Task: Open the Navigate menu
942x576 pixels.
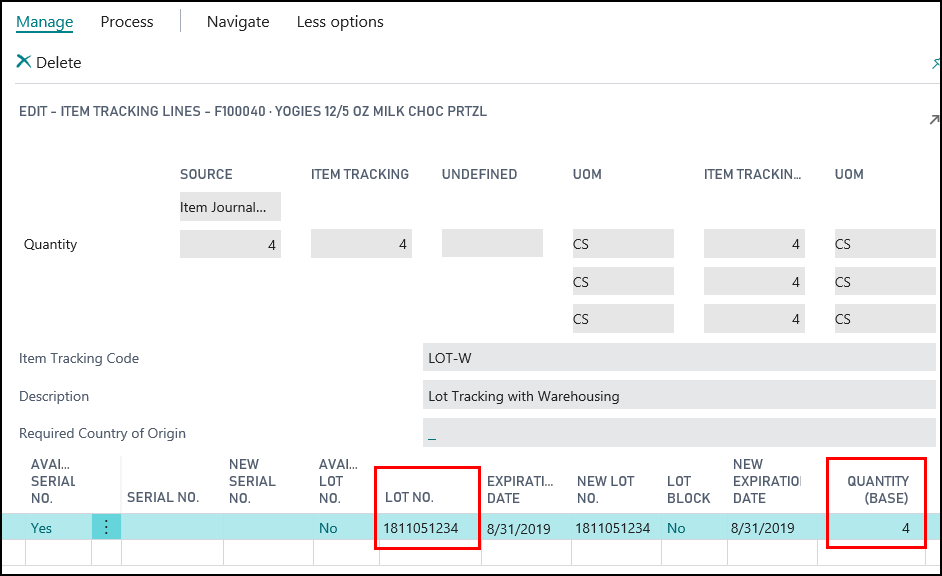Action: point(237,21)
